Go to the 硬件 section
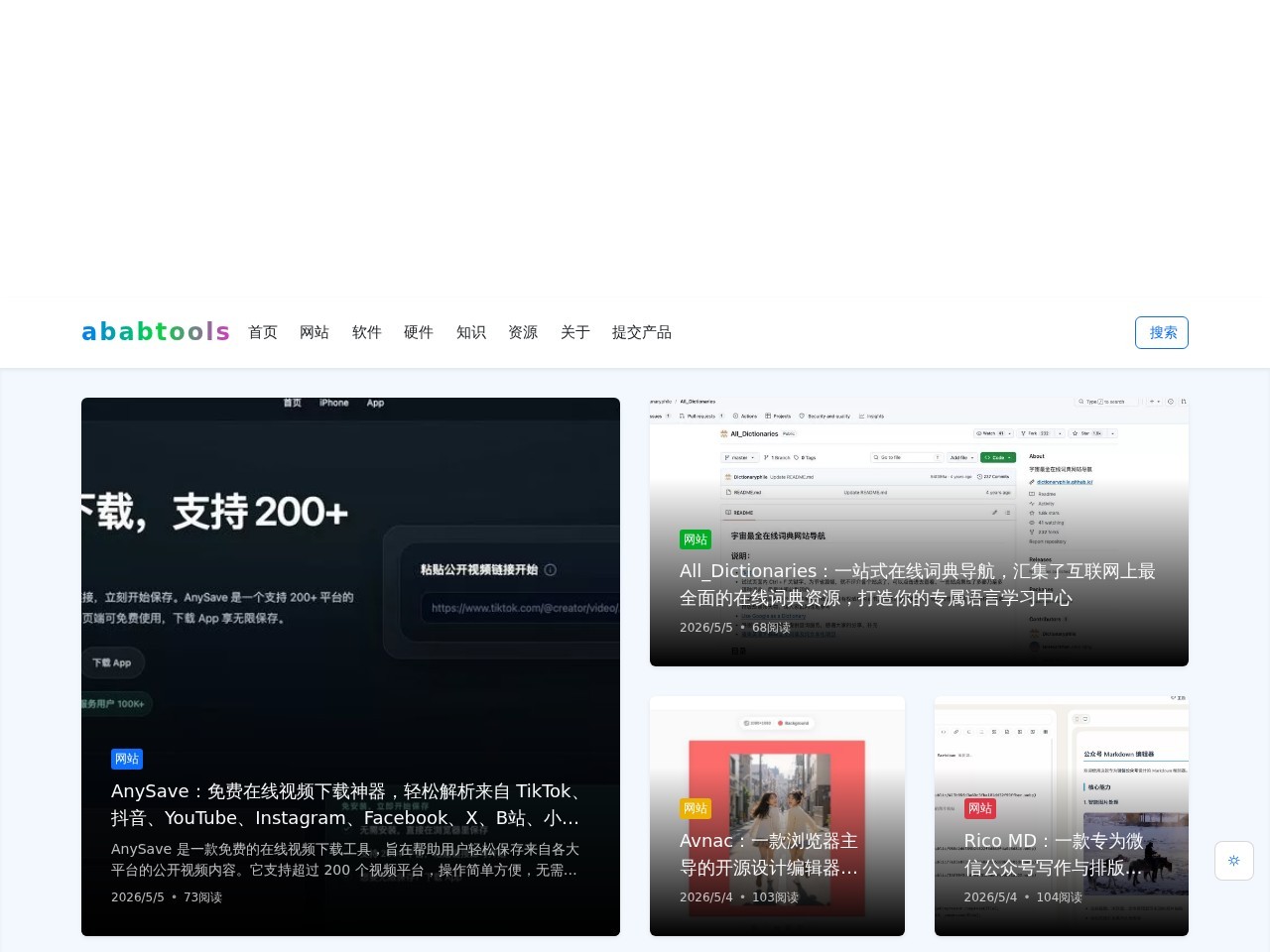 click(419, 332)
